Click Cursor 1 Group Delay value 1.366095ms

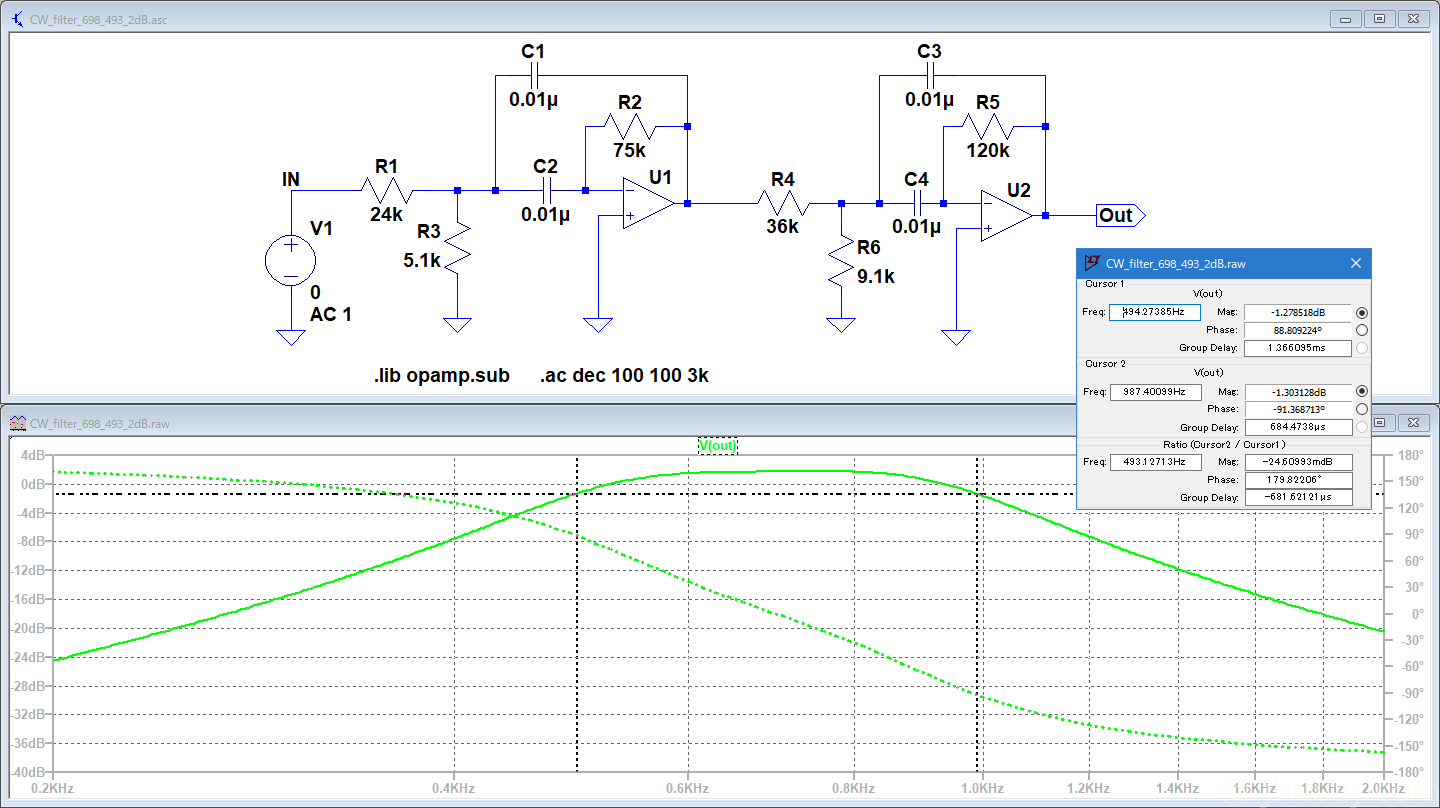pyautogui.click(x=1298, y=348)
